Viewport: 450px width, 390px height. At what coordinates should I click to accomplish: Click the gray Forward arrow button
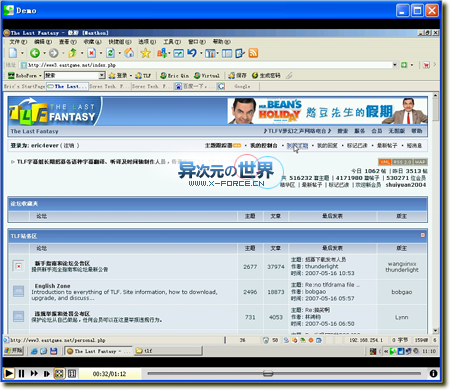pyautogui.click(x=54, y=53)
